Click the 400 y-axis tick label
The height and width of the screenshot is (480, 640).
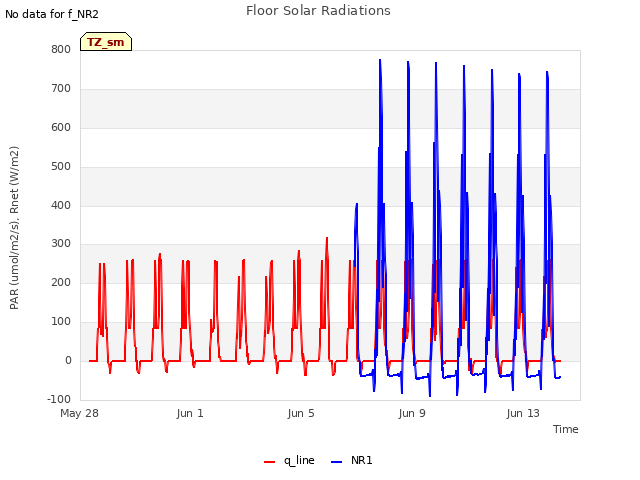coord(61,205)
